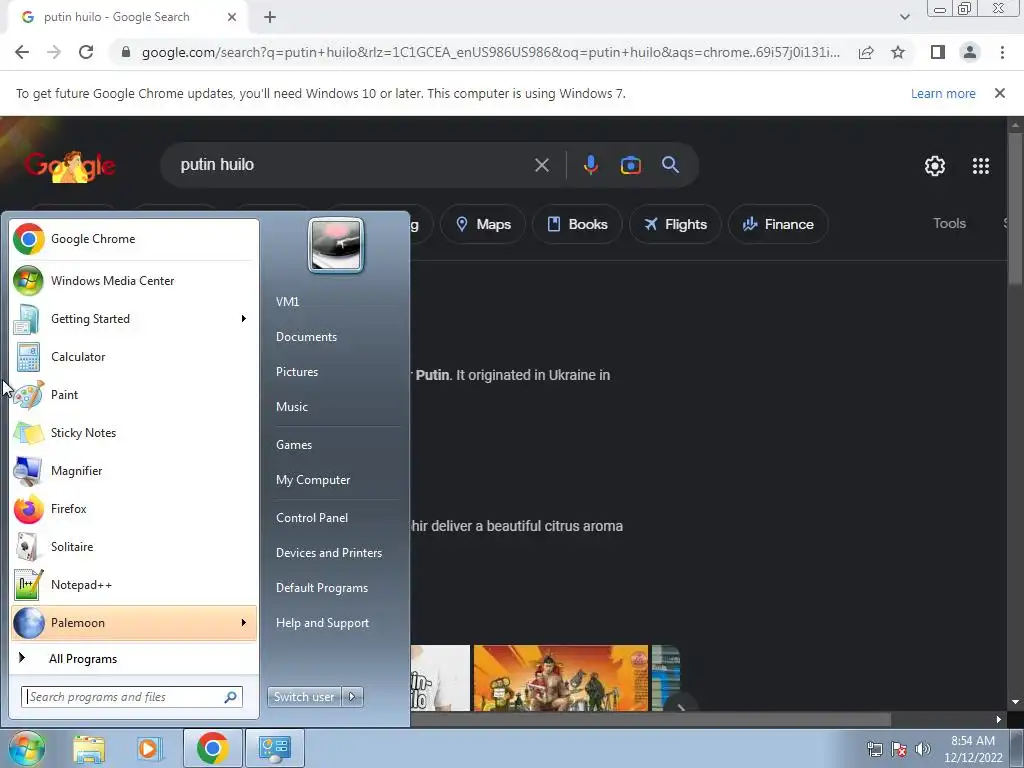This screenshot has width=1024, height=768.
Task: Launch Solitaire game
Action: tap(134, 547)
